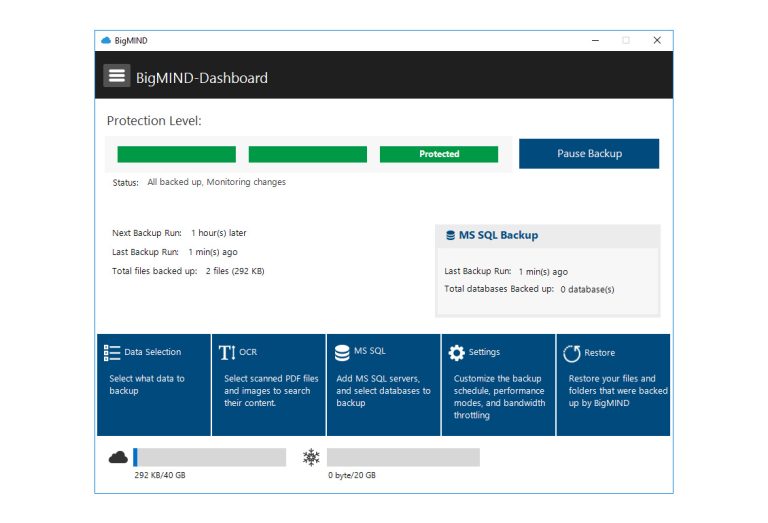
Task: Click the BigMIND-Dashboard title text
Action: tap(202, 78)
